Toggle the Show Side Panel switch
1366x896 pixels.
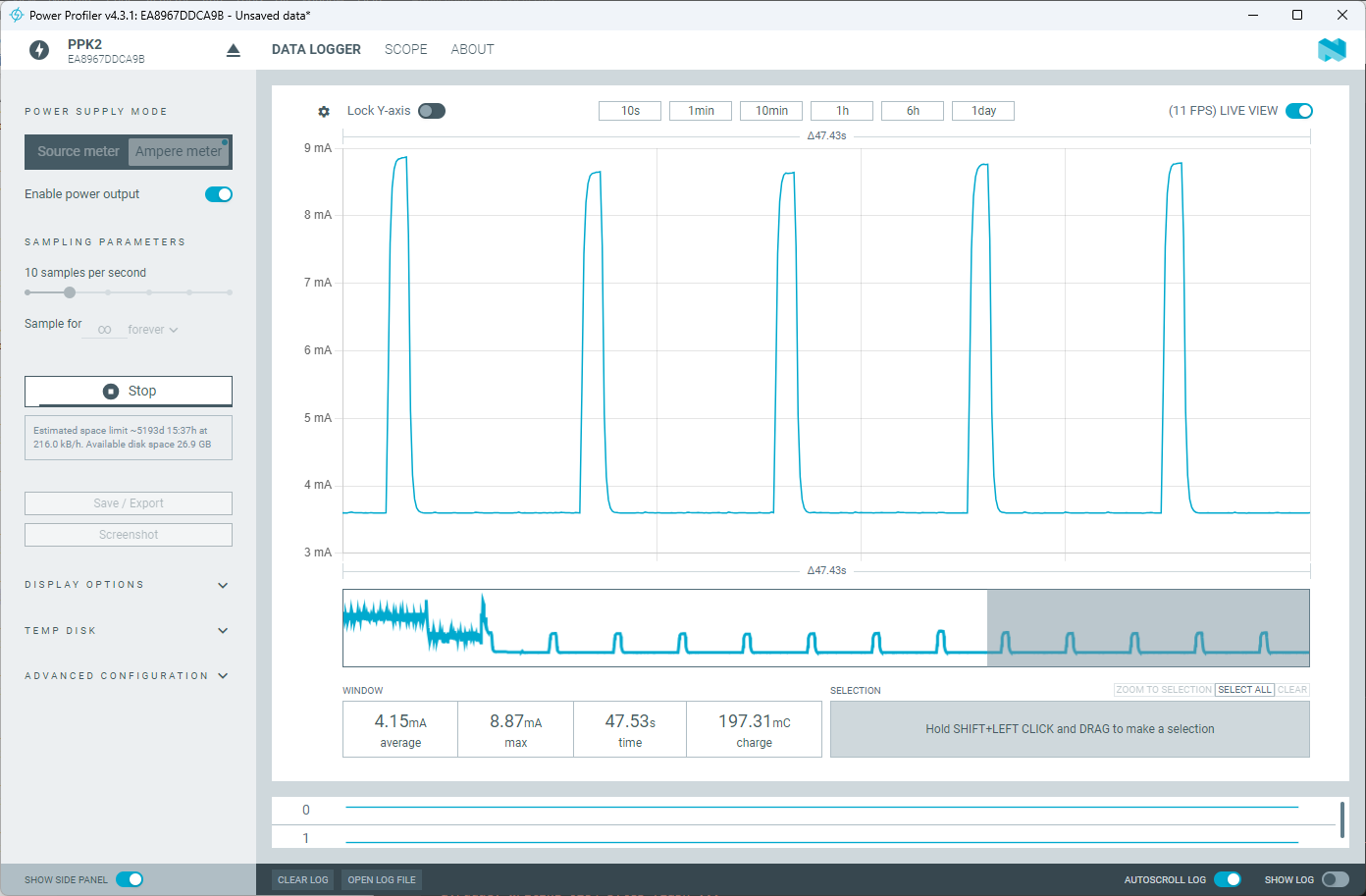130,879
